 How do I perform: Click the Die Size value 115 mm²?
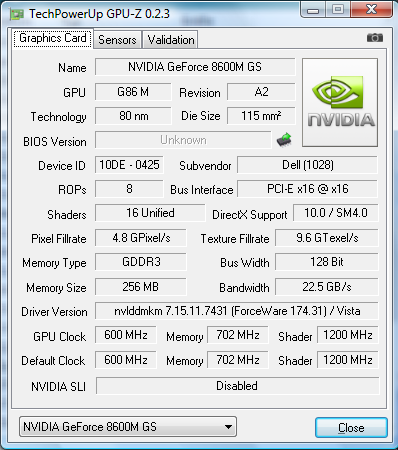click(261, 116)
